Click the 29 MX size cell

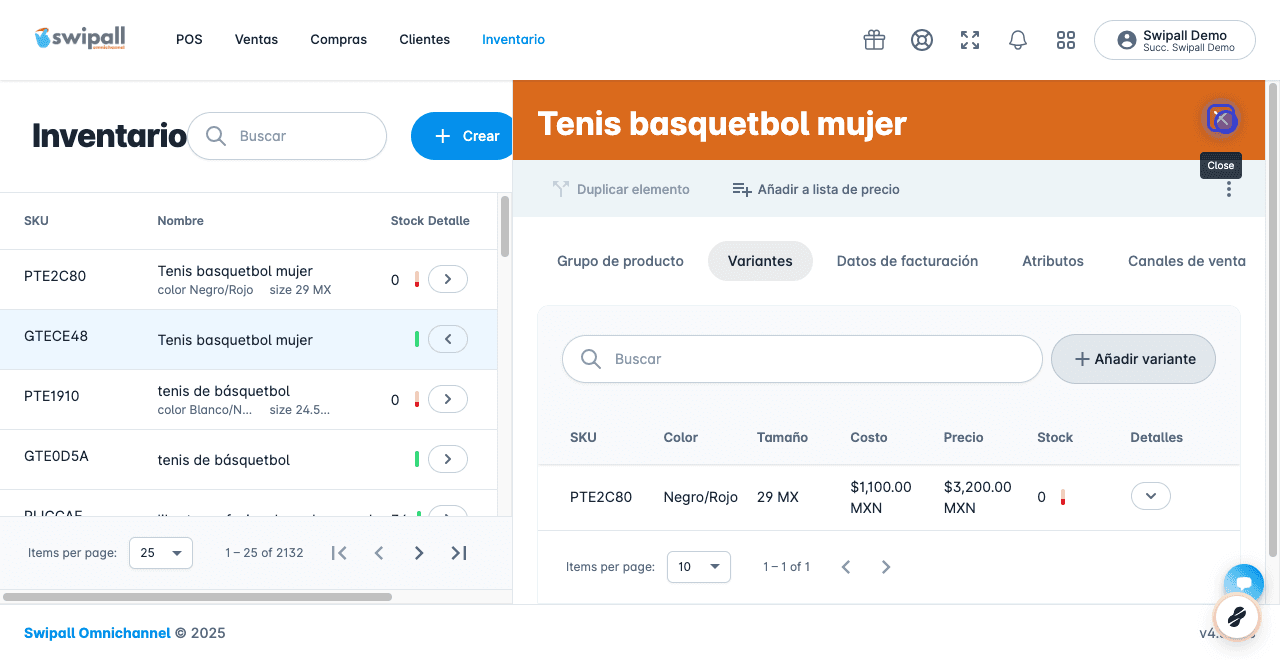pos(778,497)
